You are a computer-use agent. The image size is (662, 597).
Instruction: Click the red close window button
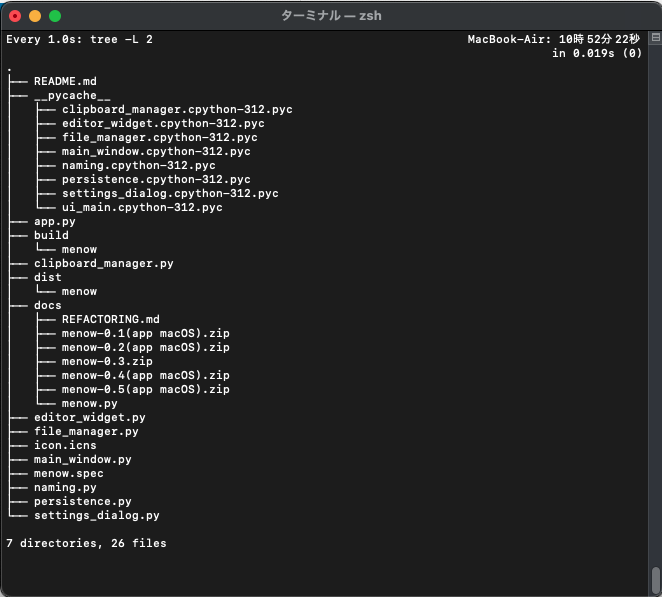[x=15, y=16]
